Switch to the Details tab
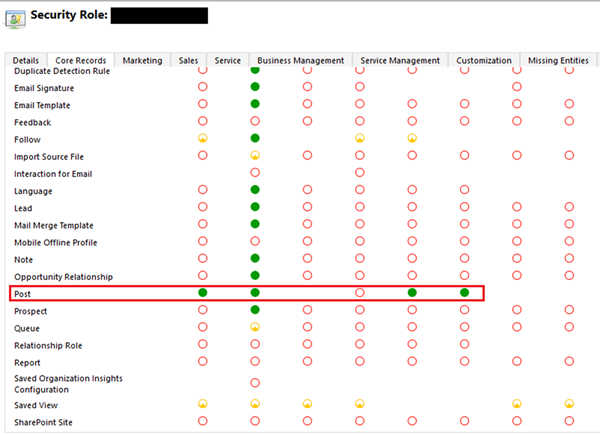 pyautogui.click(x=26, y=61)
